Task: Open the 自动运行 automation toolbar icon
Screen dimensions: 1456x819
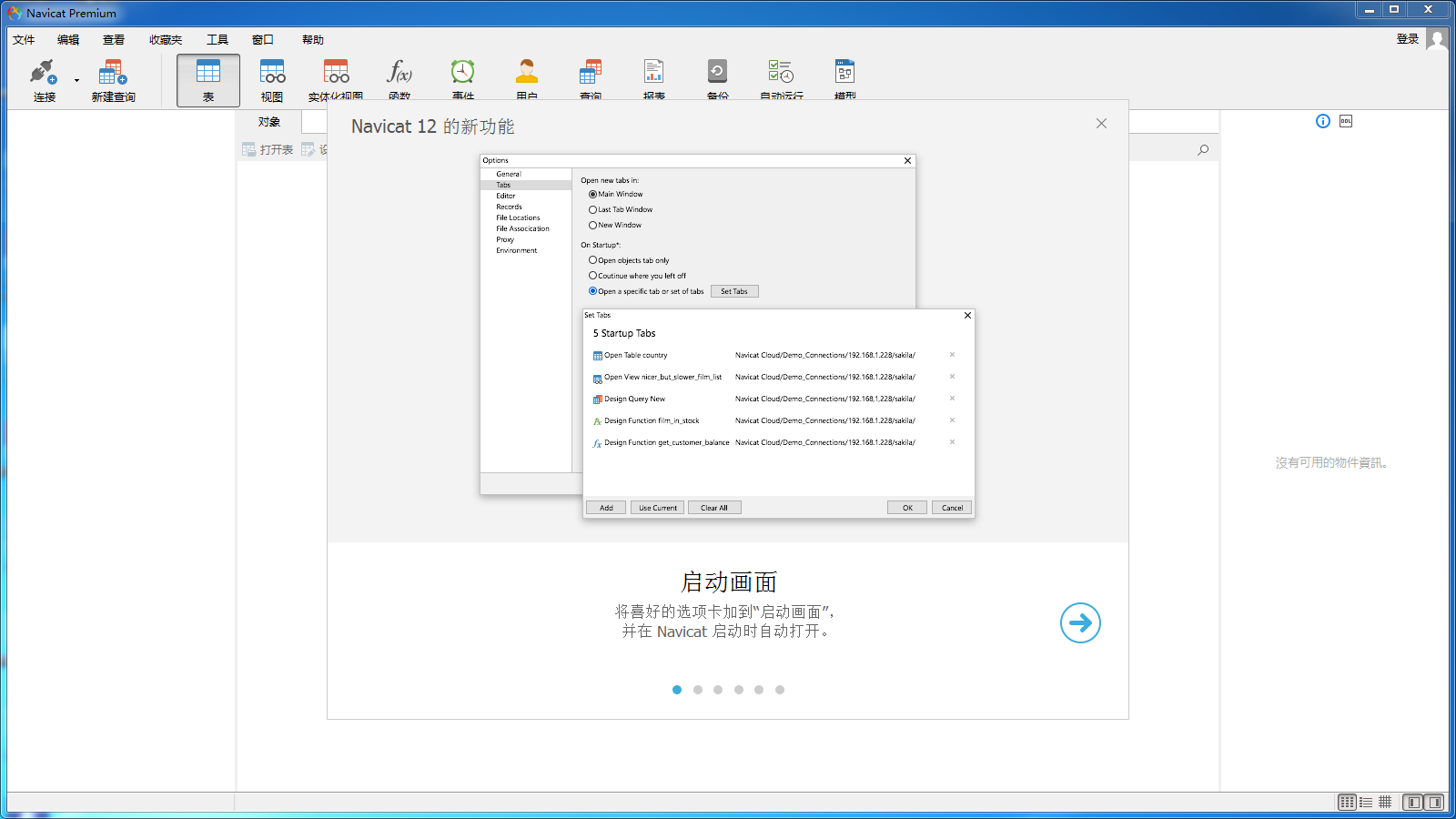Action: [x=782, y=80]
